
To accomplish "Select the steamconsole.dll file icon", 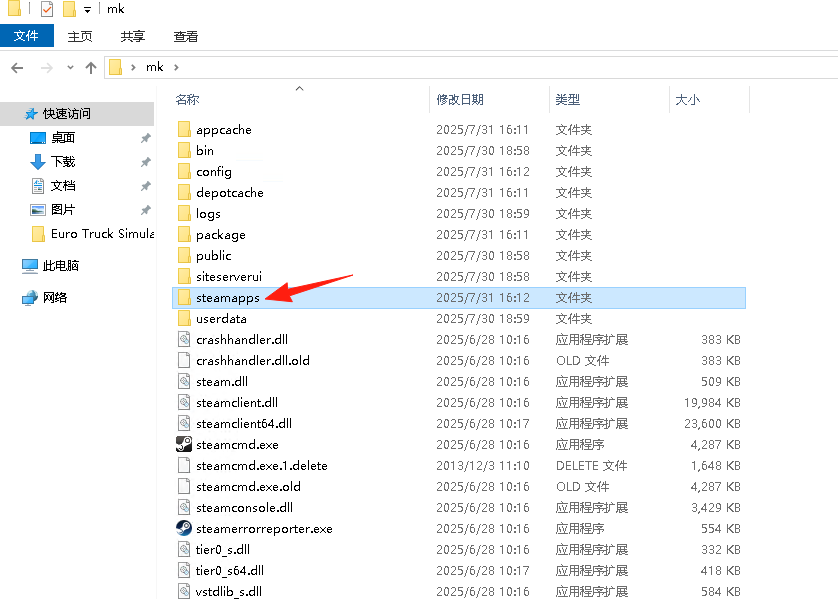I will [x=184, y=507].
